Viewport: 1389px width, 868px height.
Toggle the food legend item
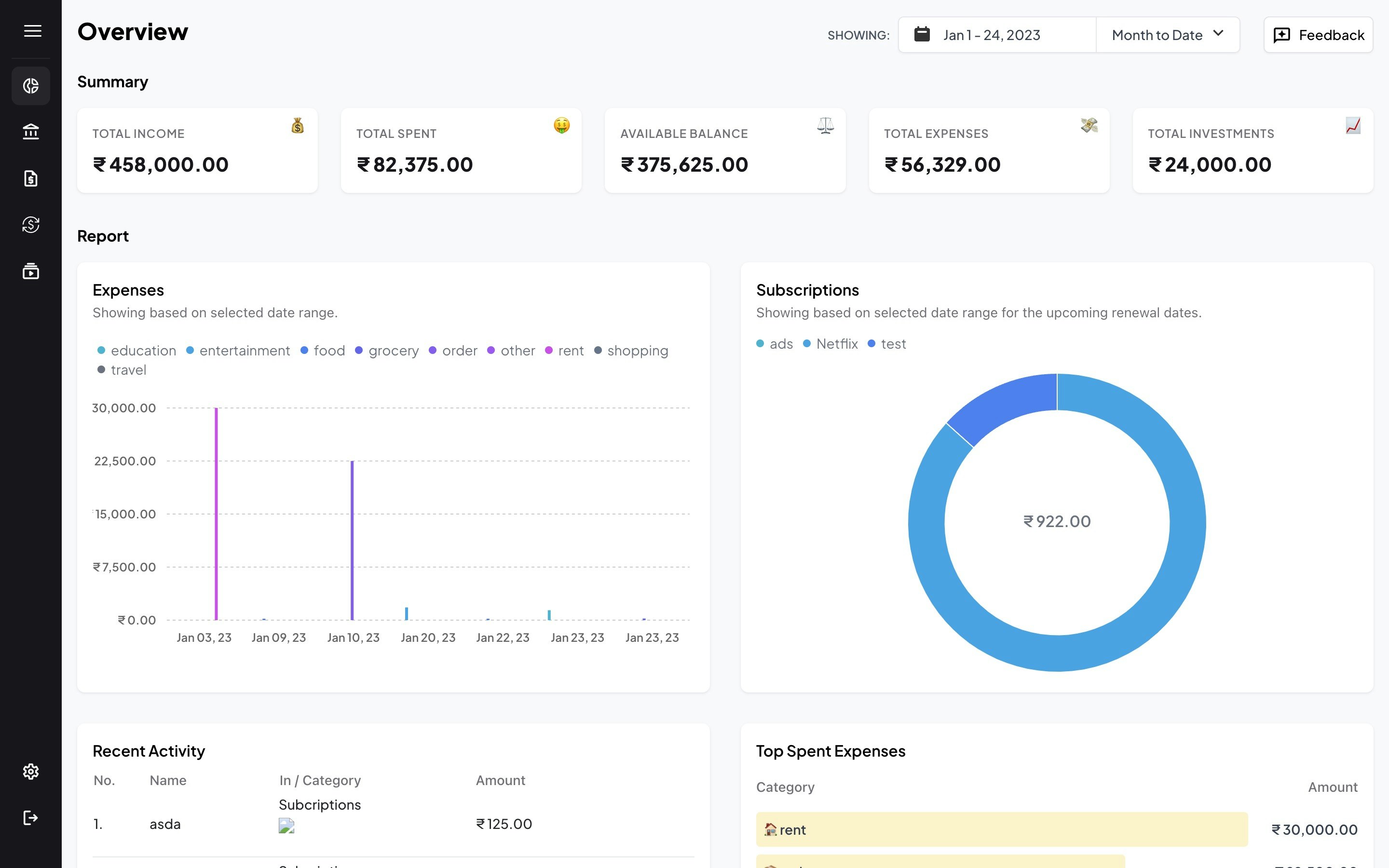coord(323,350)
